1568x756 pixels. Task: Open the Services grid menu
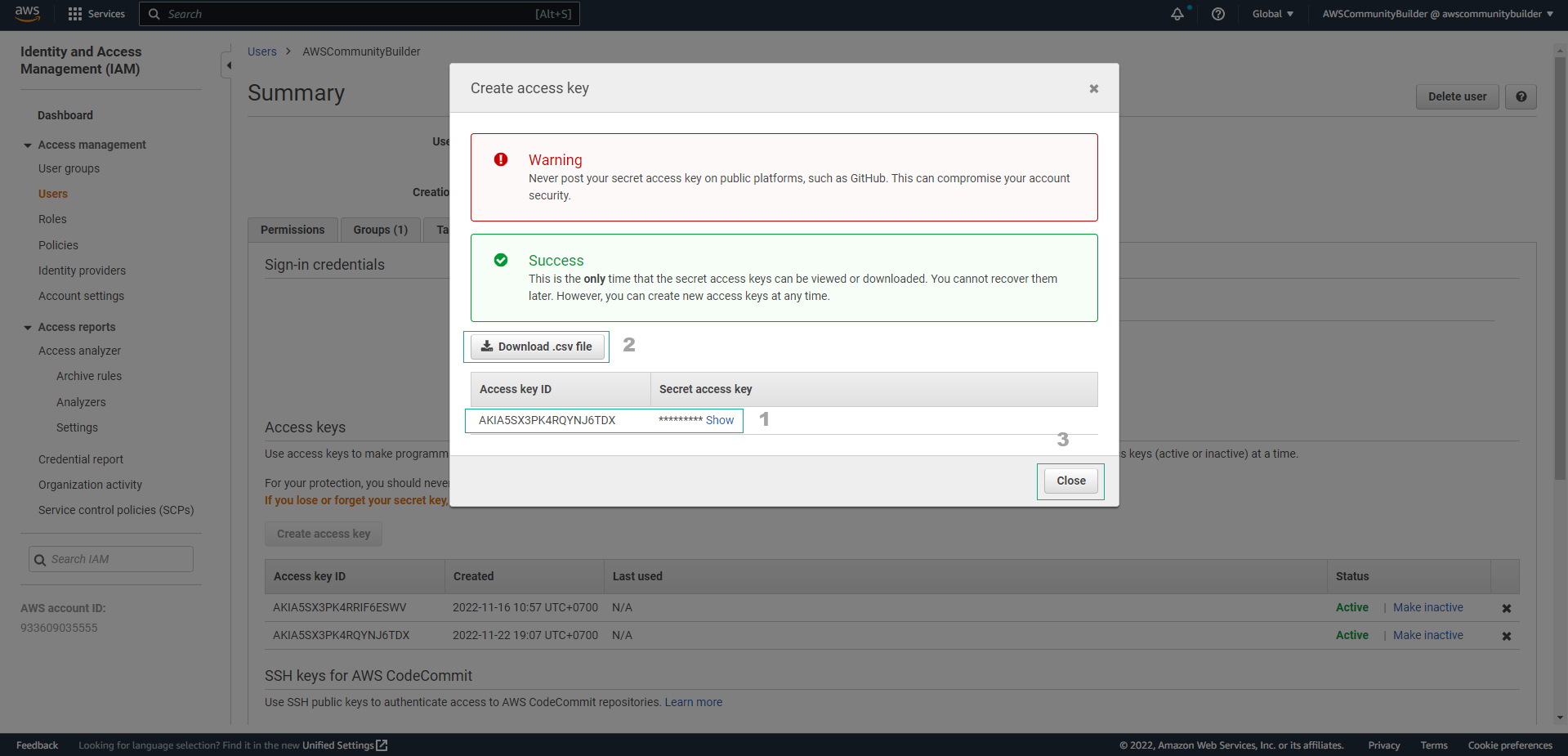[74, 13]
